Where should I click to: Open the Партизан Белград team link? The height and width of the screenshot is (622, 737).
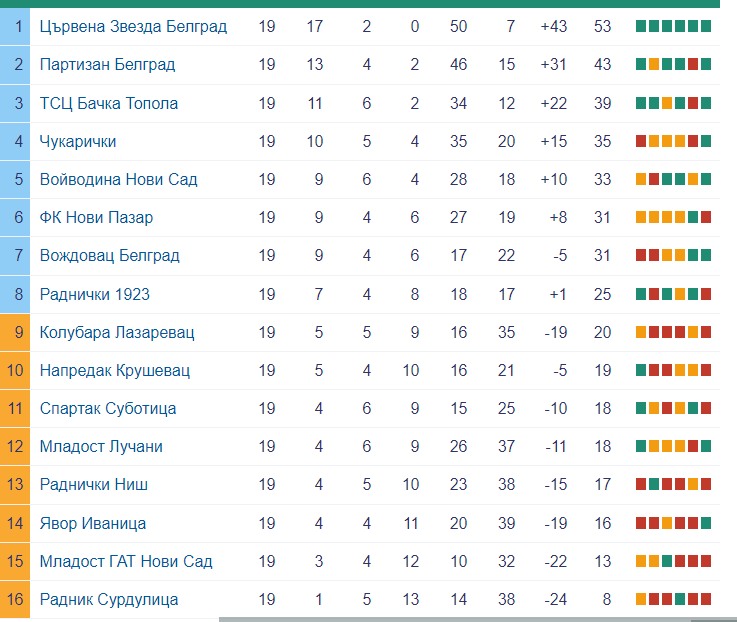click(x=107, y=64)
